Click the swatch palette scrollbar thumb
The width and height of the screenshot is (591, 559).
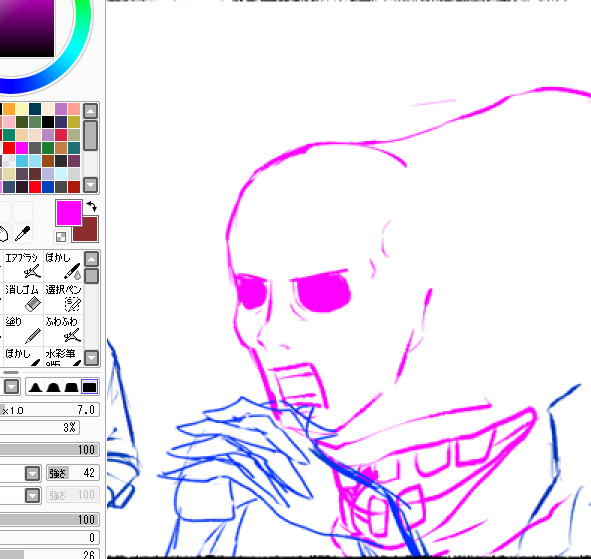pos(90,135)
